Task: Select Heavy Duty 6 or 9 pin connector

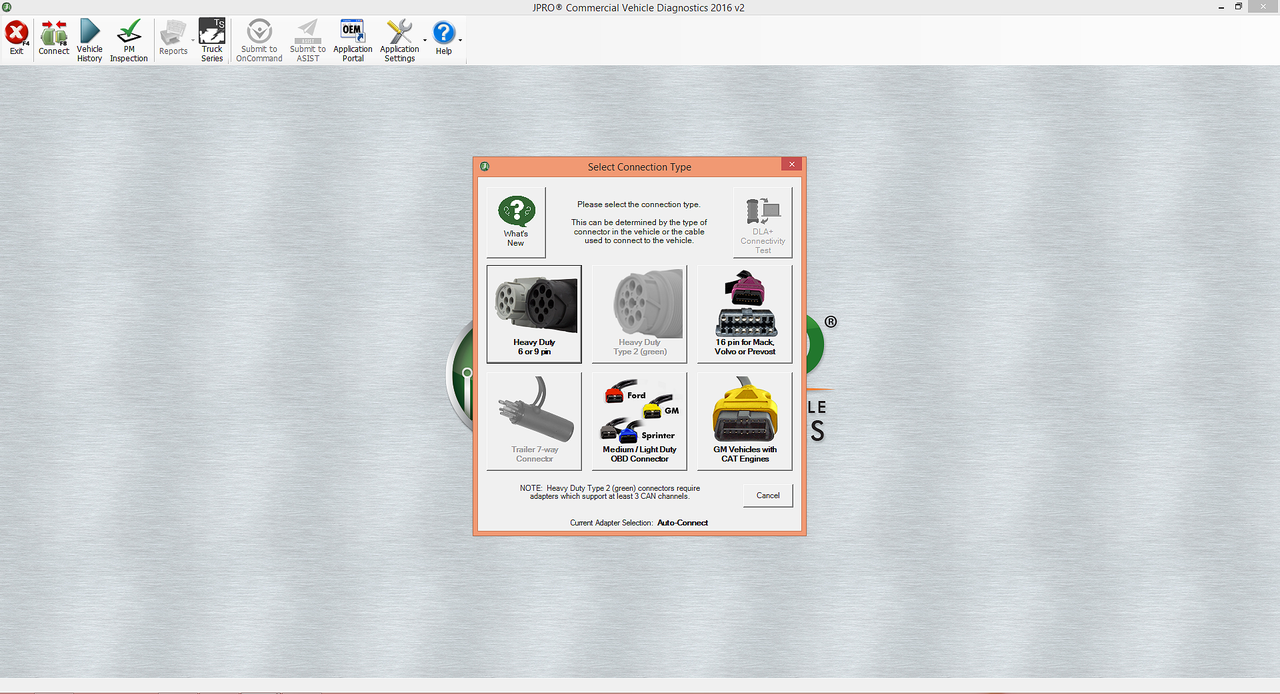Action: click(534, 313)
